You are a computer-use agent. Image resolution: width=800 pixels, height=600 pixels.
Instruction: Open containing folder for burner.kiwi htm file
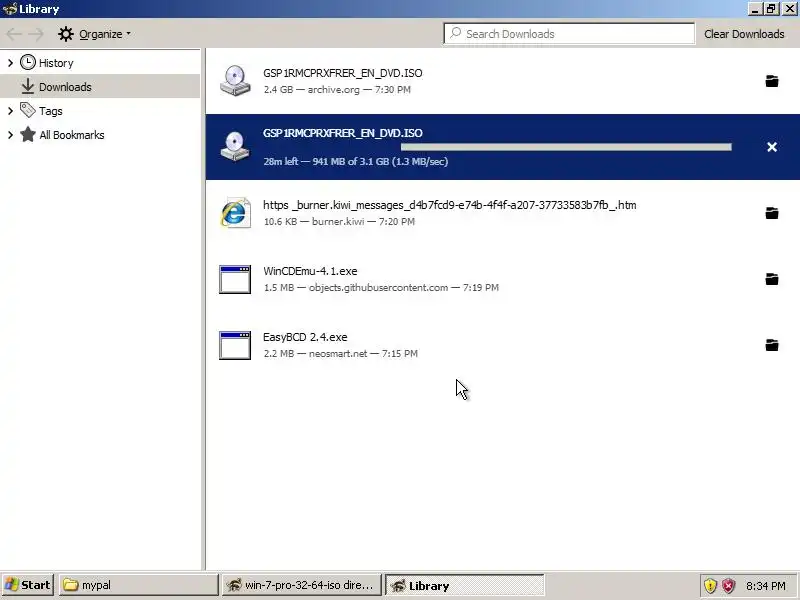pyautogui.click(x=772, y=213)
